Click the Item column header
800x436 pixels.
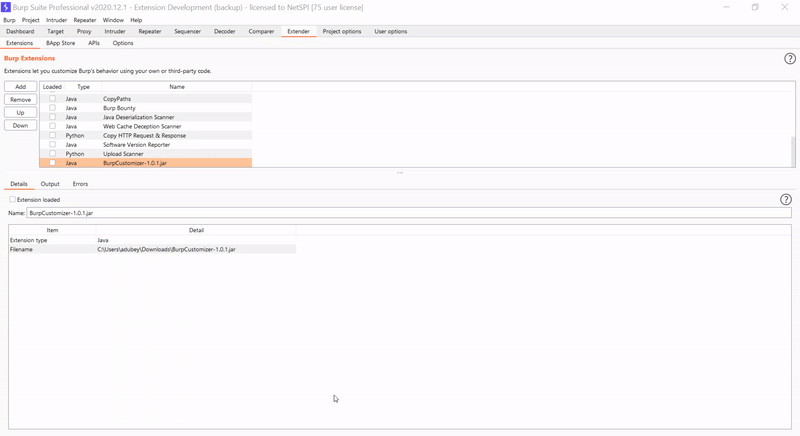[52, 230]
